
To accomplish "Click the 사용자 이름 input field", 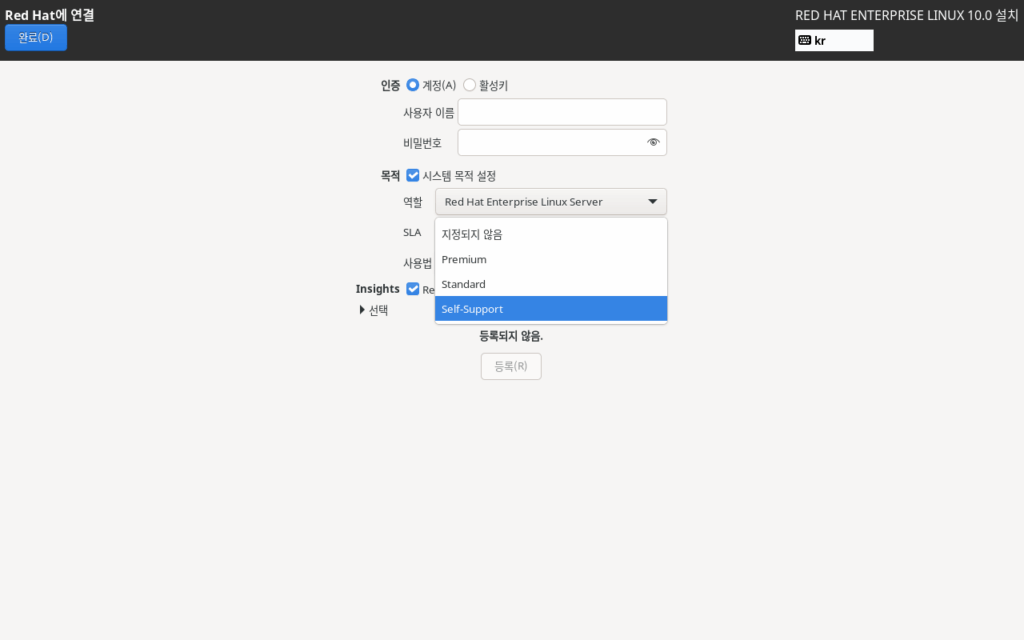I will click(x=562, y=112).
